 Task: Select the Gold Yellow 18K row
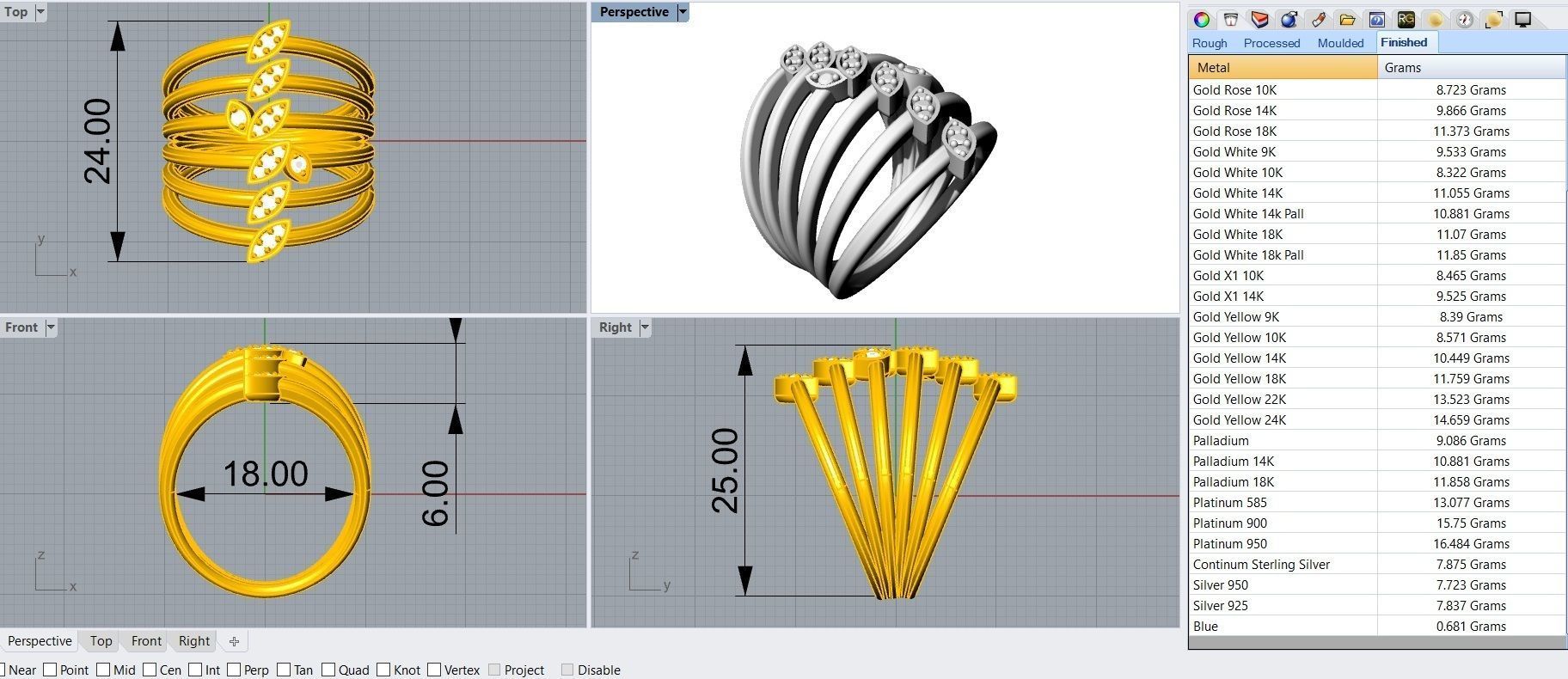[x=1377, y=378]
